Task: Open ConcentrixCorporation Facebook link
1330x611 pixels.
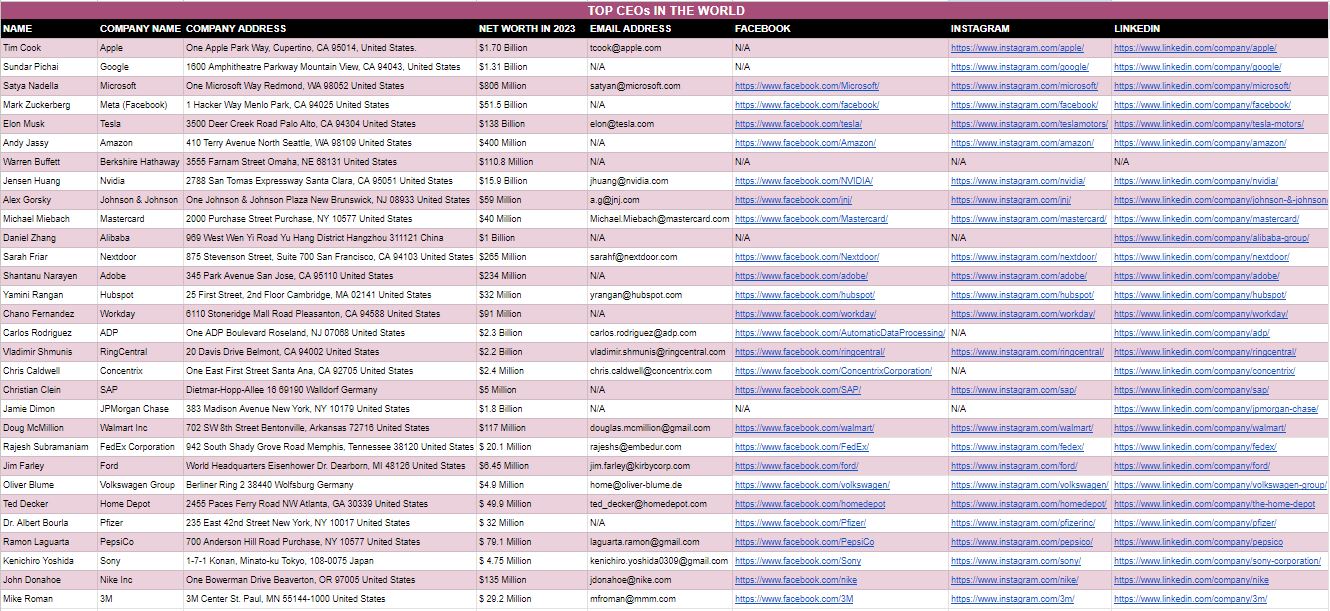Action: click(x=833, y=371)
